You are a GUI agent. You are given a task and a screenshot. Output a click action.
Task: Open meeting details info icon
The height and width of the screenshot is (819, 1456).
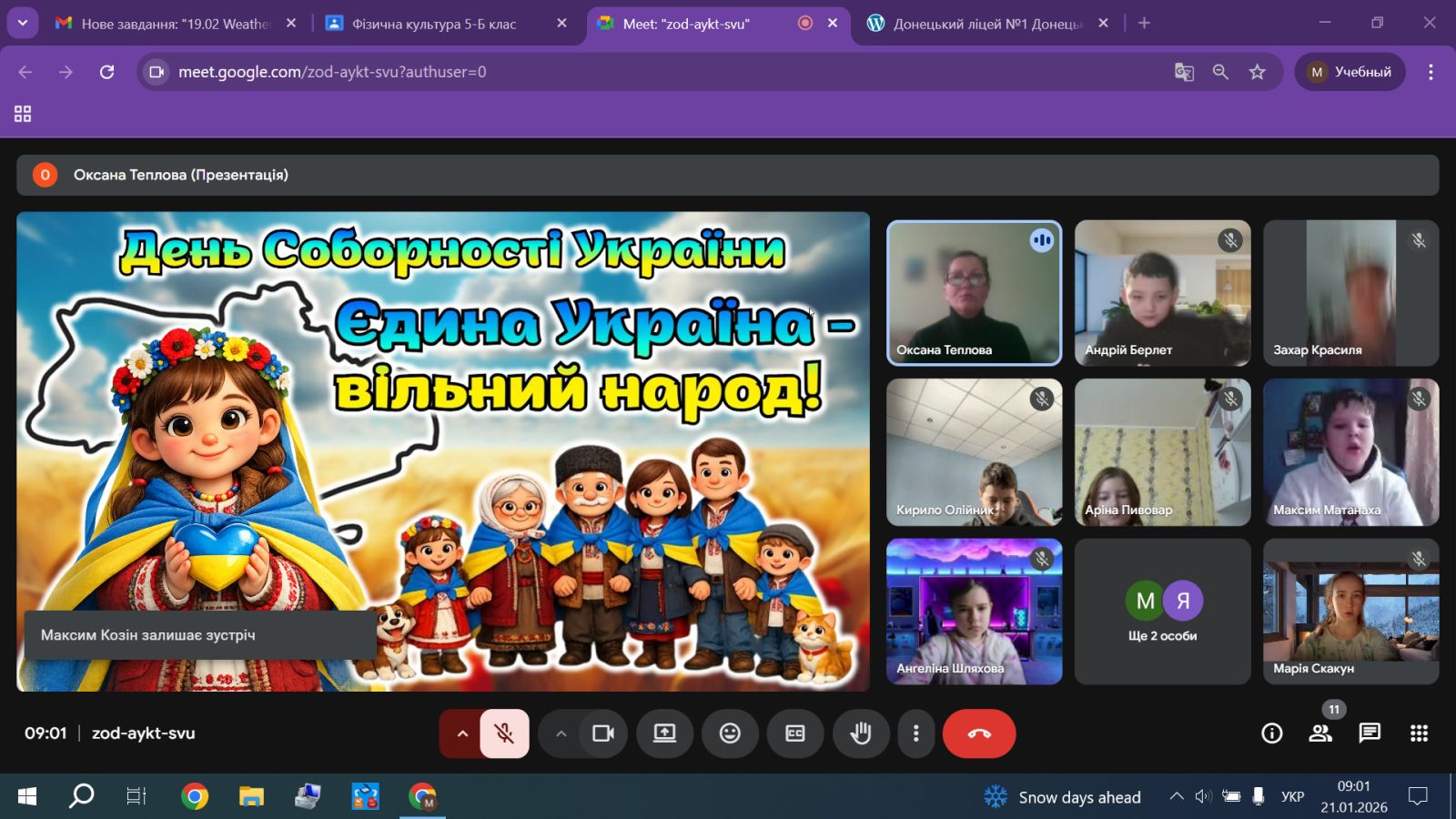[x=1271, y=733]
